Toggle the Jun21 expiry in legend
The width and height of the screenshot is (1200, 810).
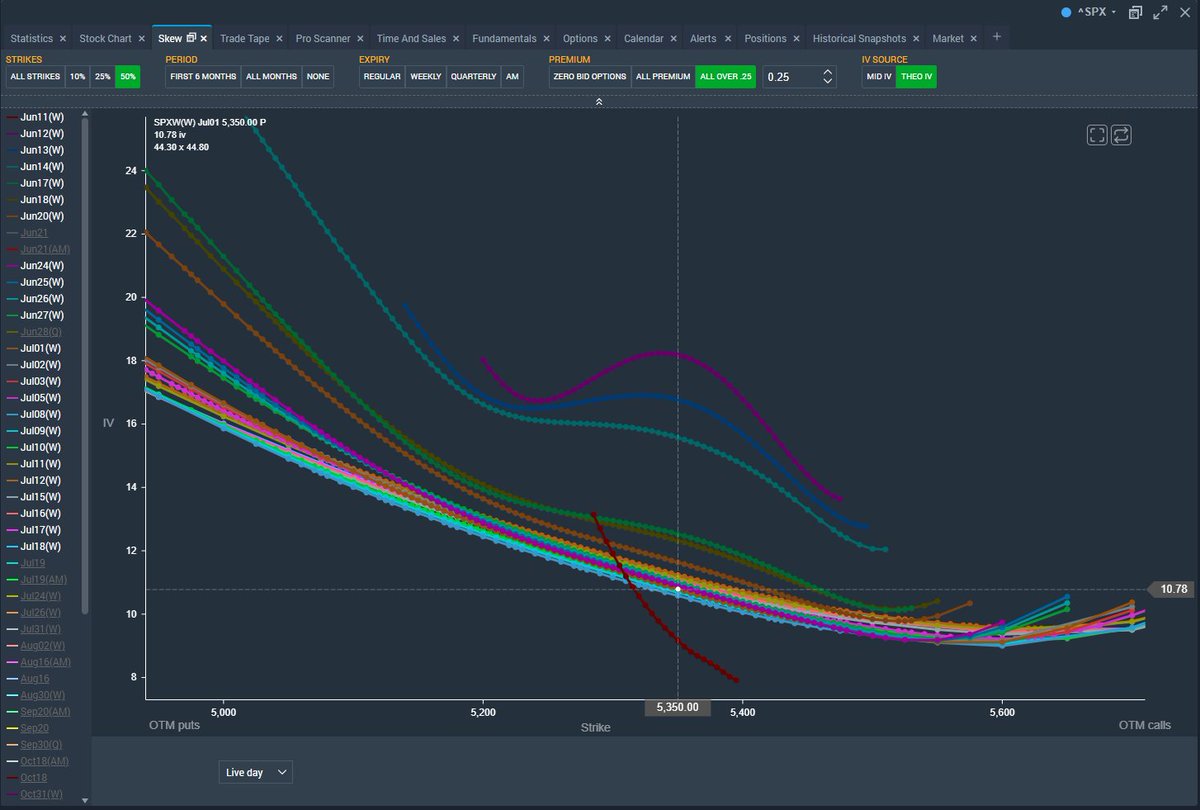click(28, 232)
